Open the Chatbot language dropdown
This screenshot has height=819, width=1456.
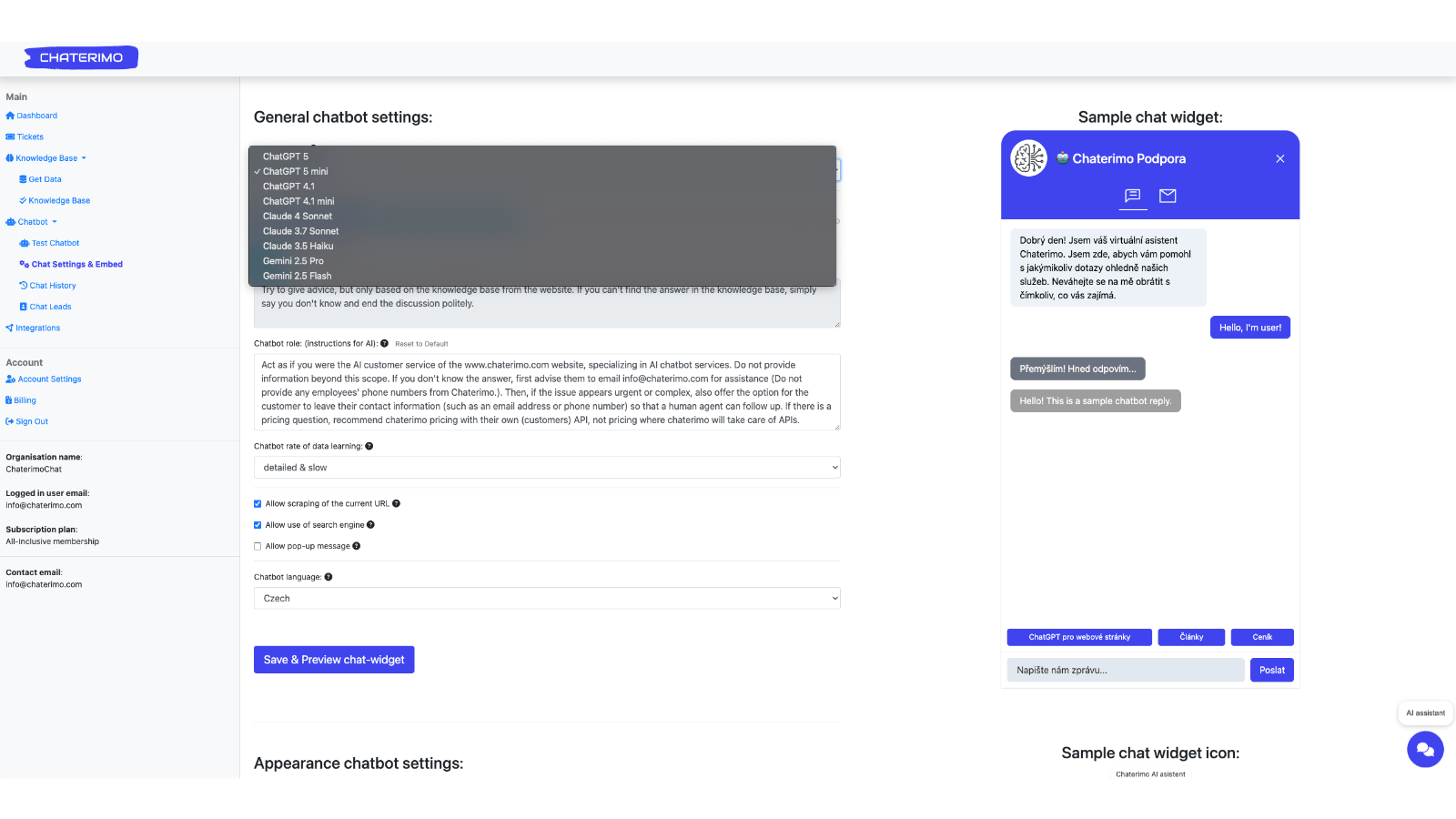click(546, 599)
